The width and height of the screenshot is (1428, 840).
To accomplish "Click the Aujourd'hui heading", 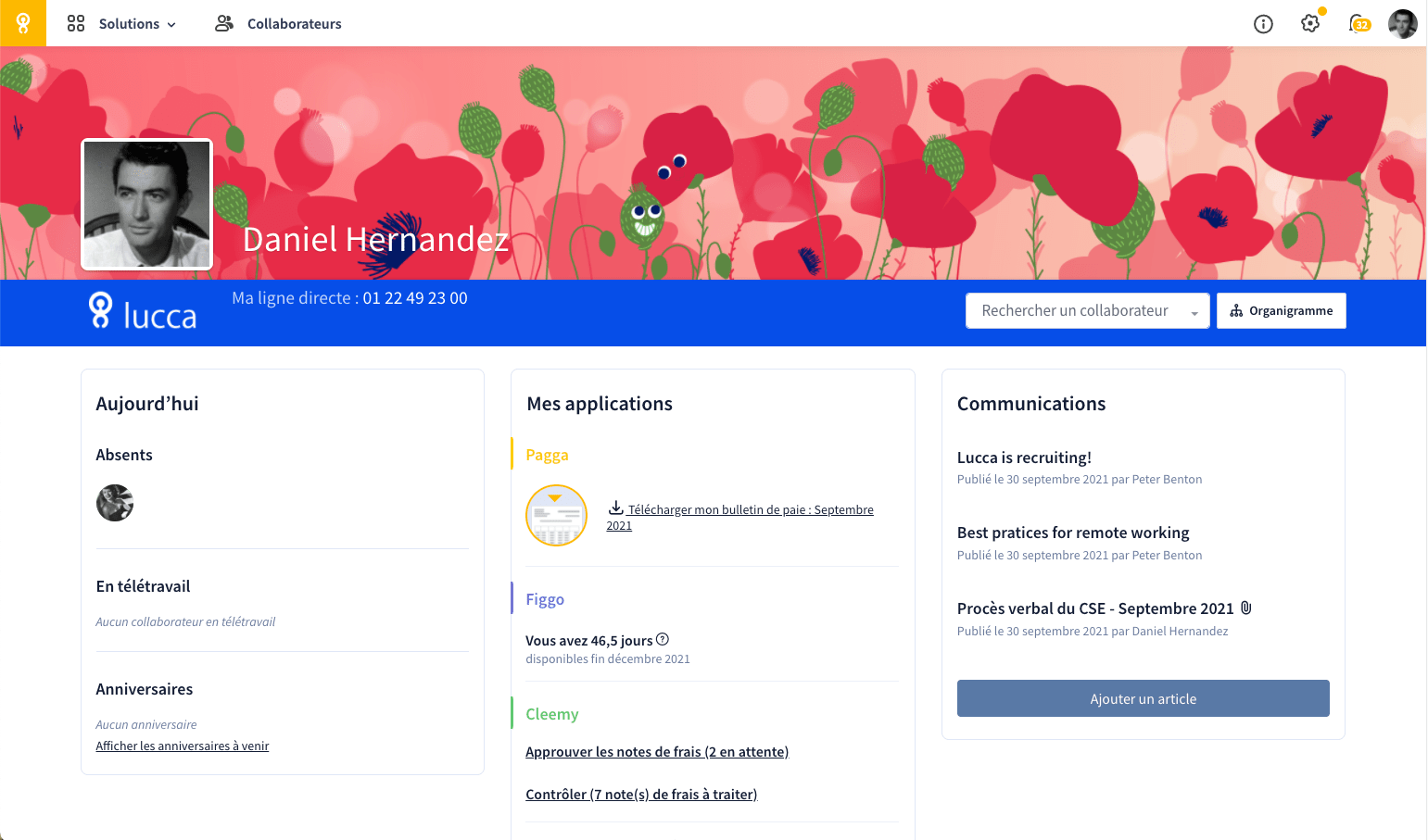I will (x=147, y=404).
